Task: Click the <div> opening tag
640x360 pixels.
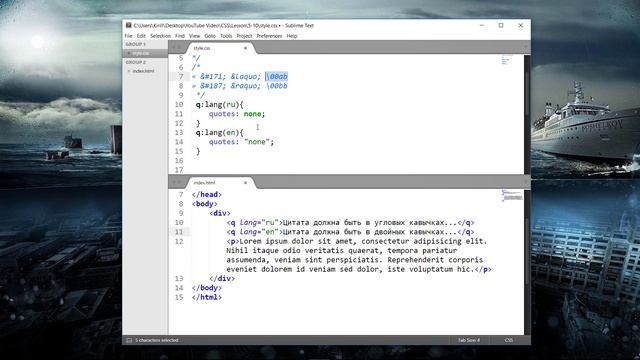Action: (x=220, y=213)
